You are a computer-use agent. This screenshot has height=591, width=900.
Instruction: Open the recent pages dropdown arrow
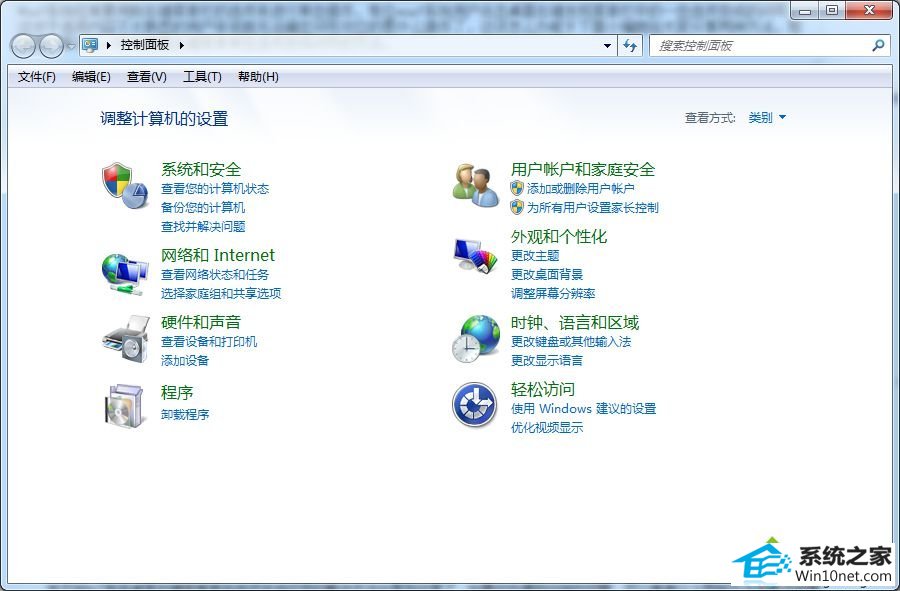pyautogui.click(x=71, y=46)
